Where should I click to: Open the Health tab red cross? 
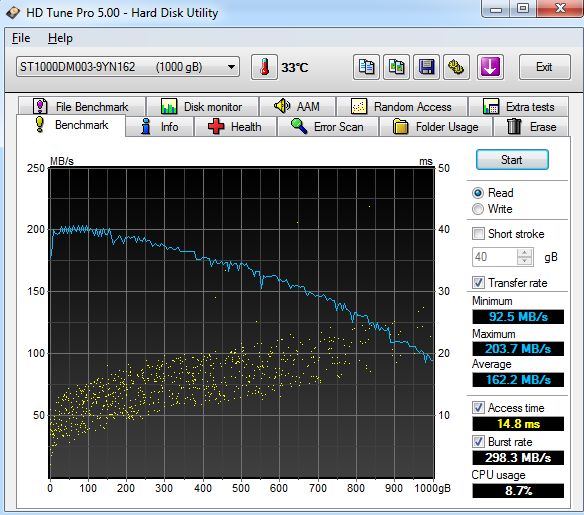pos(235,127)
